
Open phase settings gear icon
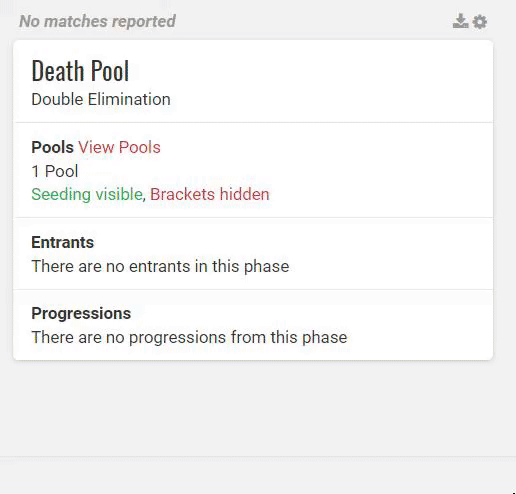[x=480, y=22]
